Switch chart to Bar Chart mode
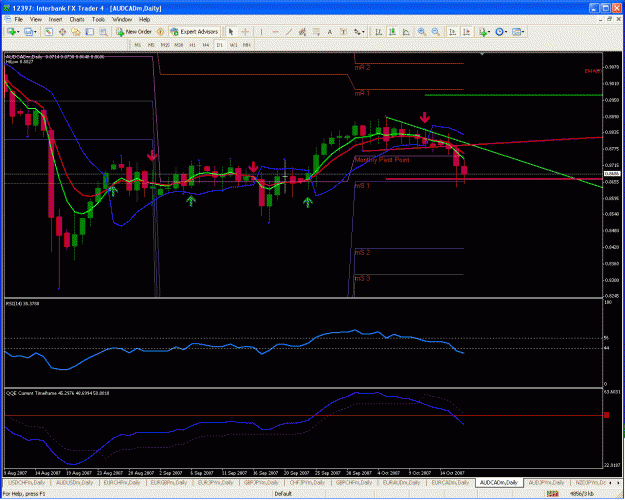The height and width of the screenshot is (500, 625). (379, 32)
